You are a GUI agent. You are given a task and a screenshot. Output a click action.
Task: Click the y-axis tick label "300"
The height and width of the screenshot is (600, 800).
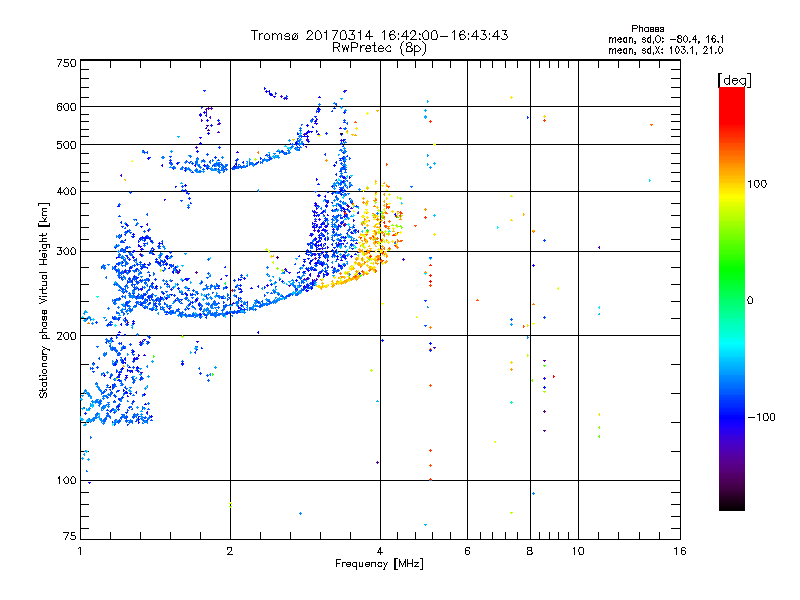click(67, 251)
